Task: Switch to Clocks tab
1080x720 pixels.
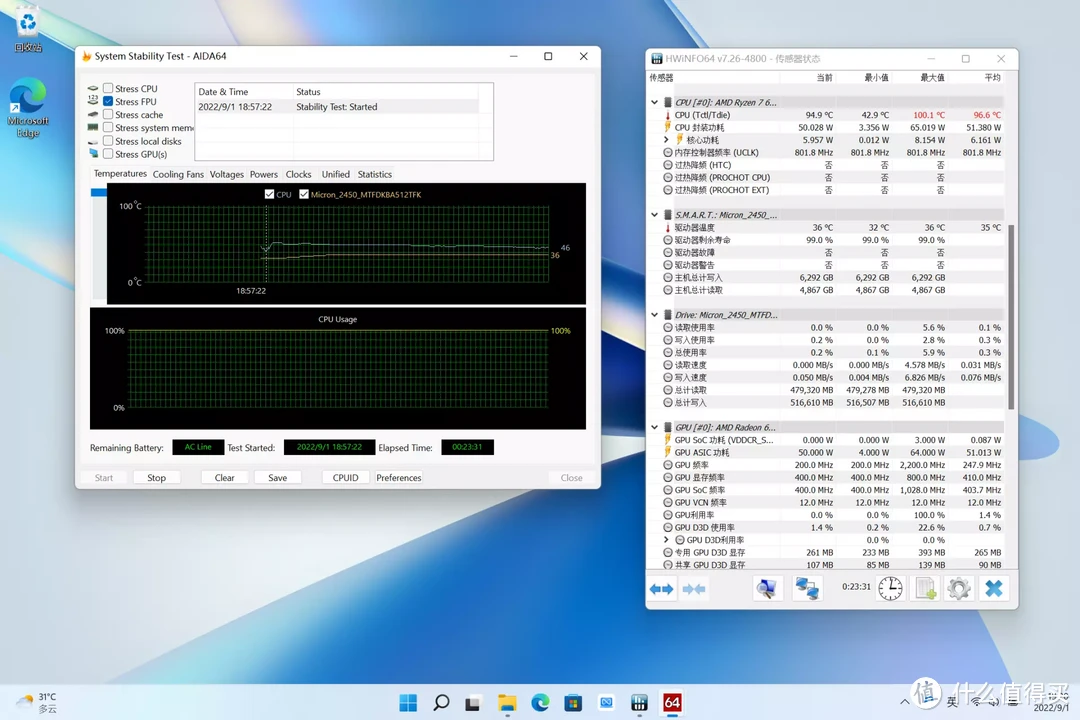Action: (x=298, y=174)
